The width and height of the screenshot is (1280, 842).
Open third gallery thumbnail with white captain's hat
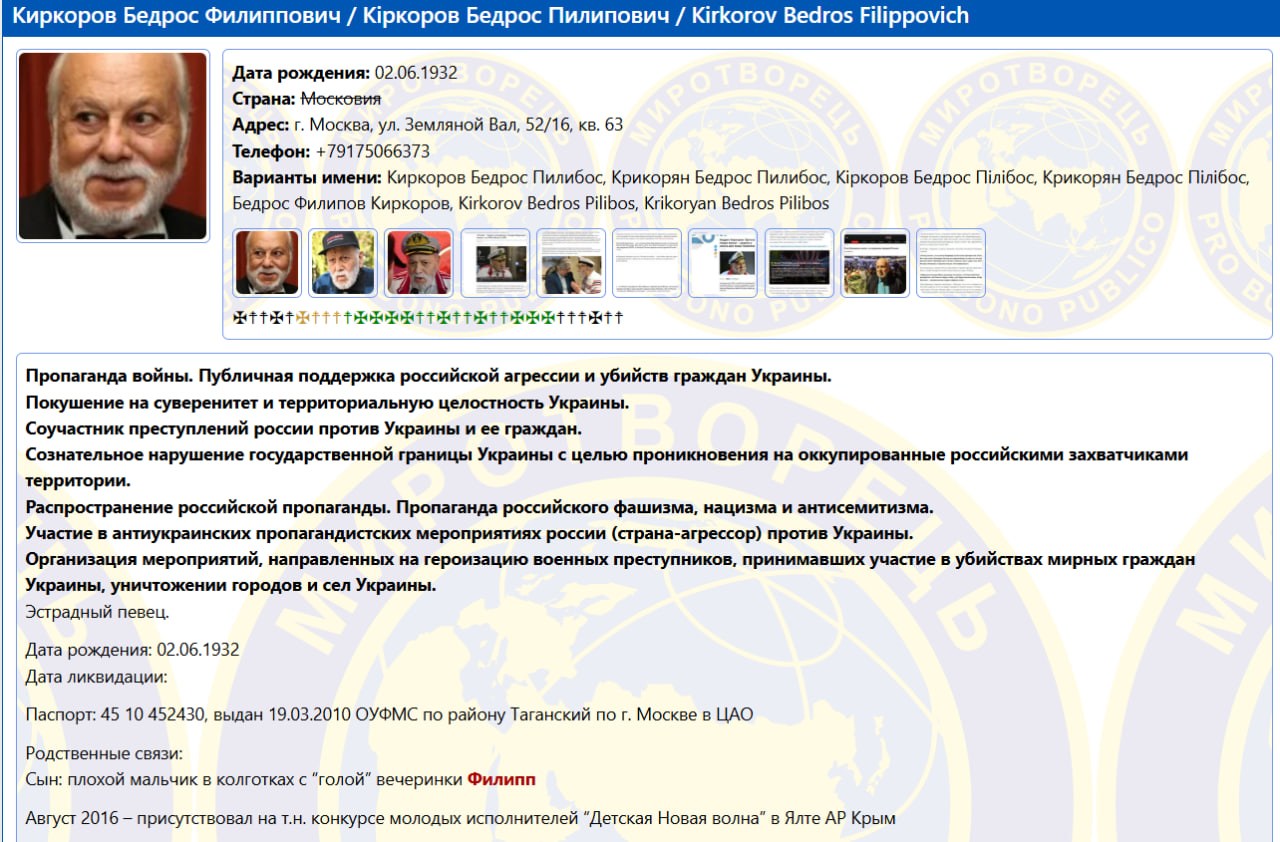click(419, 263)
